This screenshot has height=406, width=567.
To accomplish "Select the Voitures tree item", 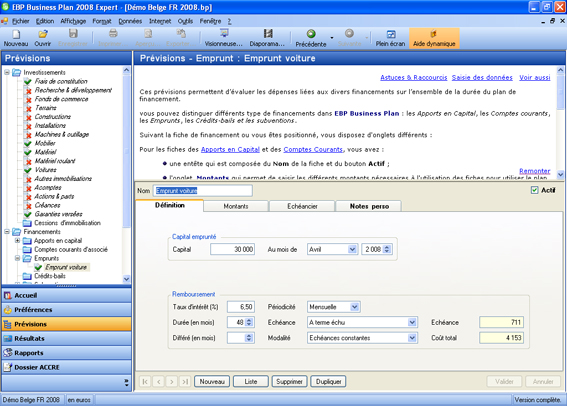I will tap(46, 170).
